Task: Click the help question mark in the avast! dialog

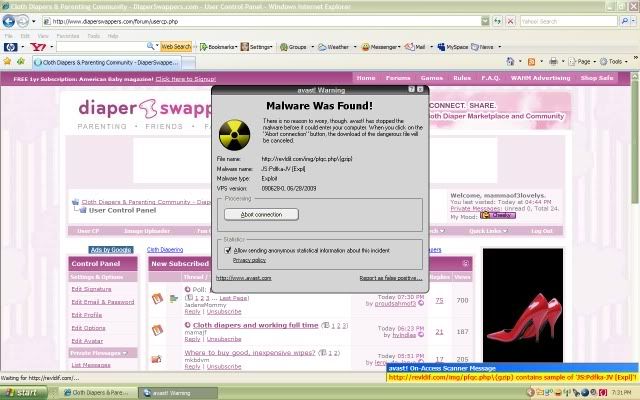Action: click(411, 89)
